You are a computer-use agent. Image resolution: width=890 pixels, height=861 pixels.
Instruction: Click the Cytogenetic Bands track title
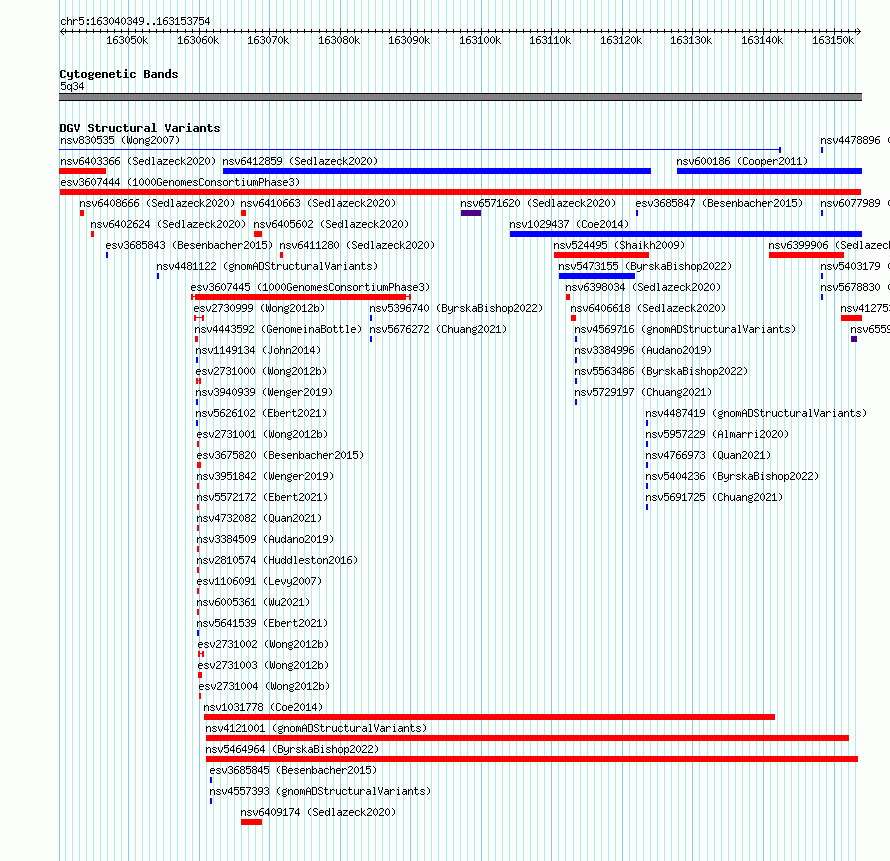pos(119,74)
